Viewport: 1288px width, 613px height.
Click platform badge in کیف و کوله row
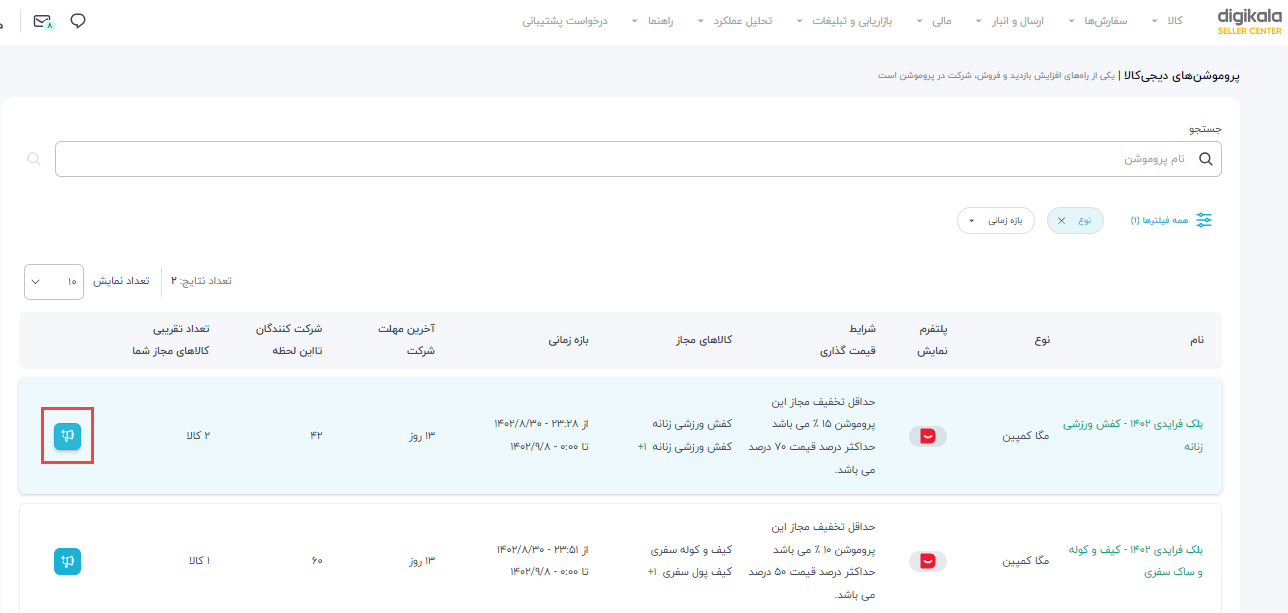click(928, 561)
